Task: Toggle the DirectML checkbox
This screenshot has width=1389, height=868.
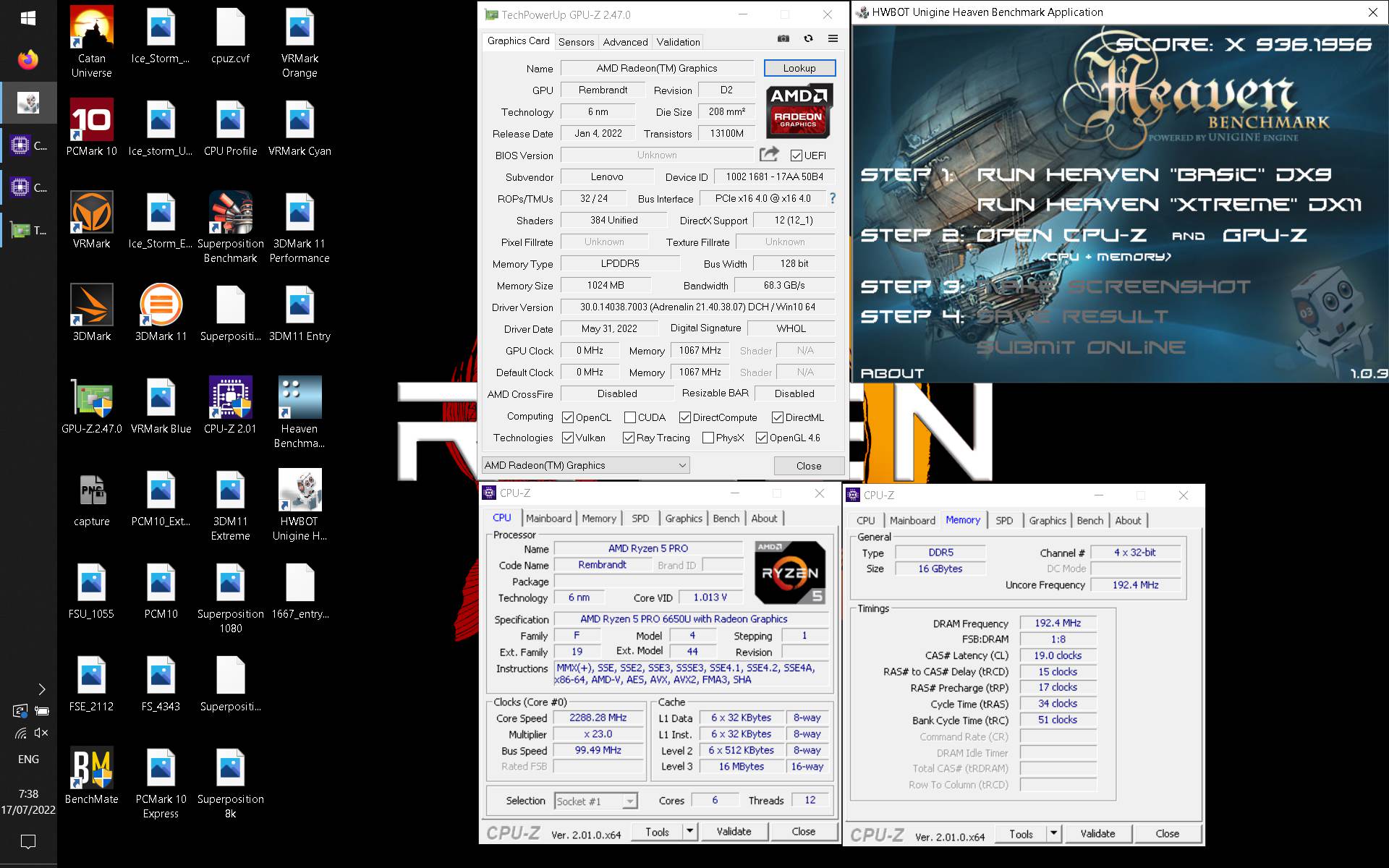Action: coord(778,417)
